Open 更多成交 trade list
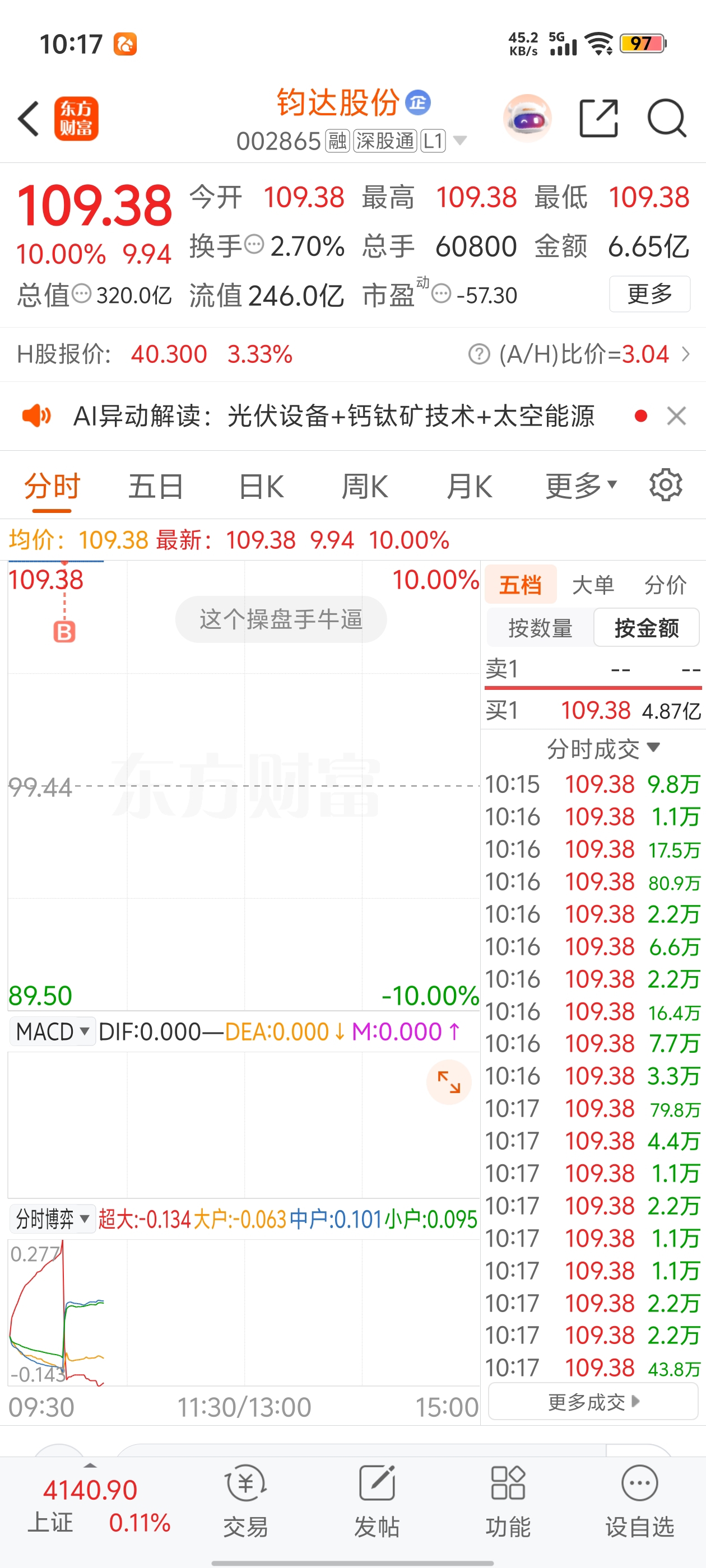The width and height of the screenshot is (706, 1568). (x=593, y=1402)
